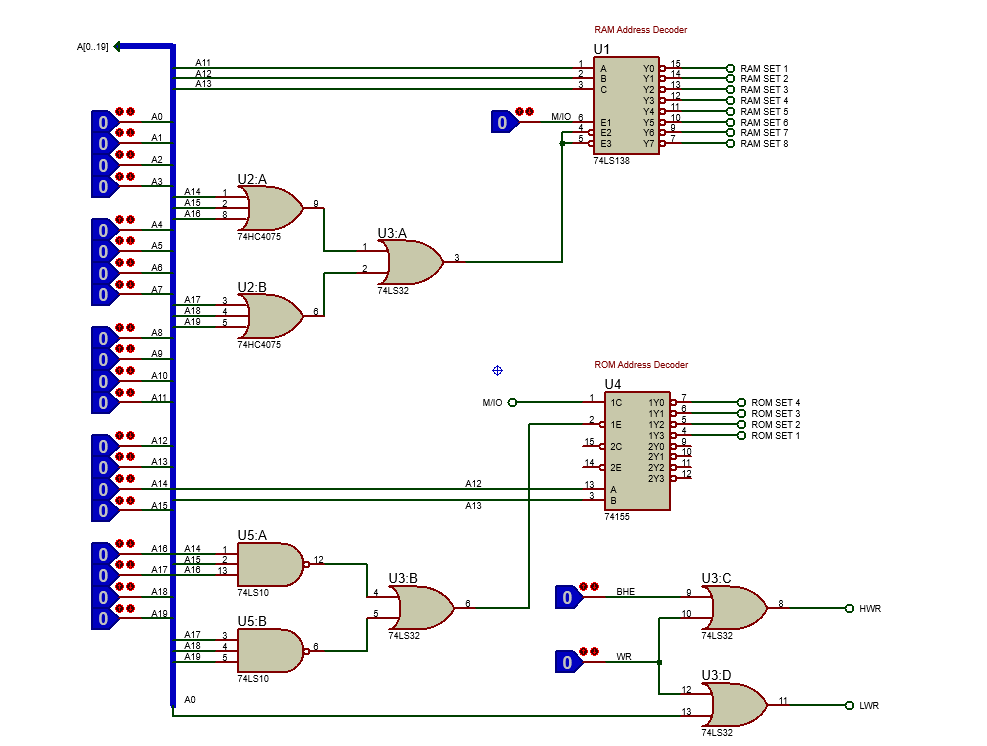
Task: Click the ROM SET 4 output terminal
Action: (x=741, y=402)
